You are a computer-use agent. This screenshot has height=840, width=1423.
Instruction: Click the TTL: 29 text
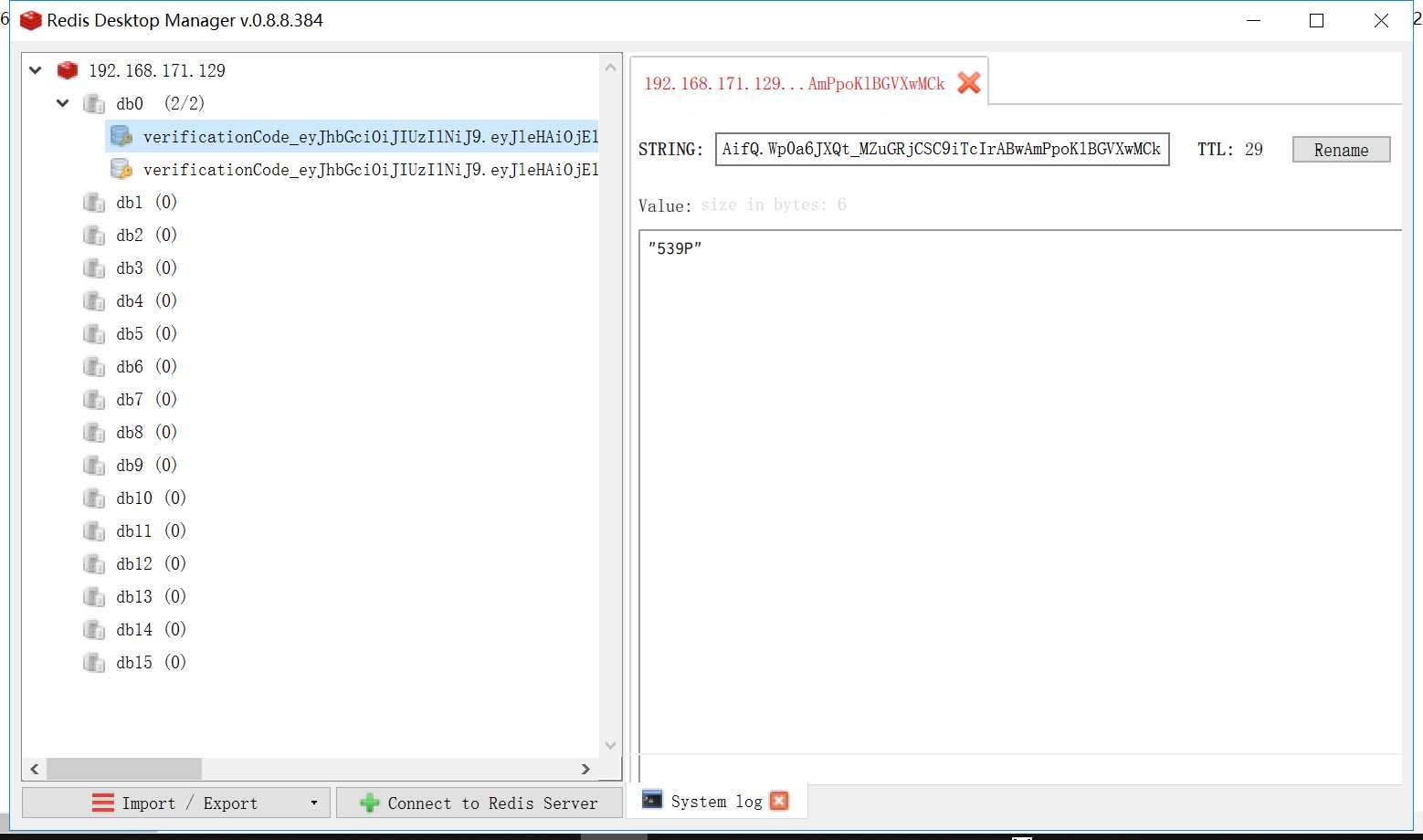[x=1230, y=149]
